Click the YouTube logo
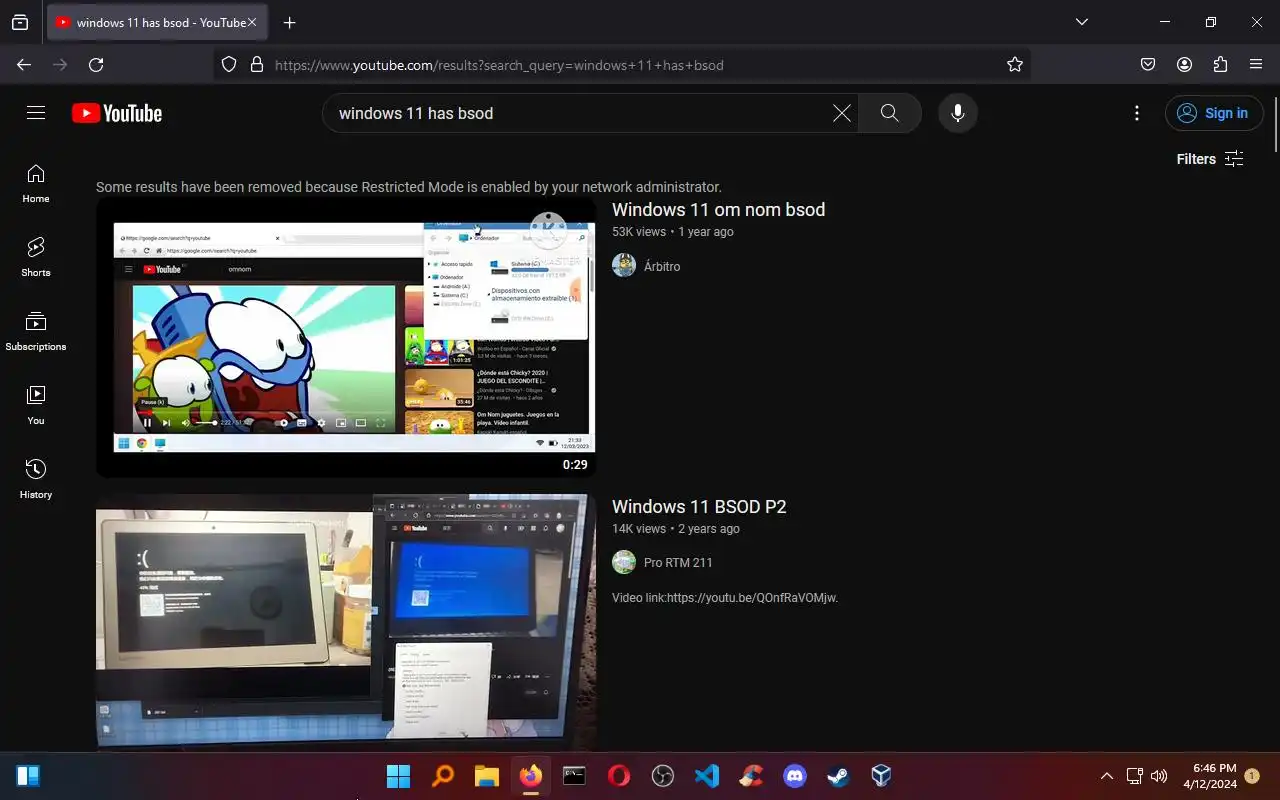This screenshot has width=1280, height=800. [117, 113]
